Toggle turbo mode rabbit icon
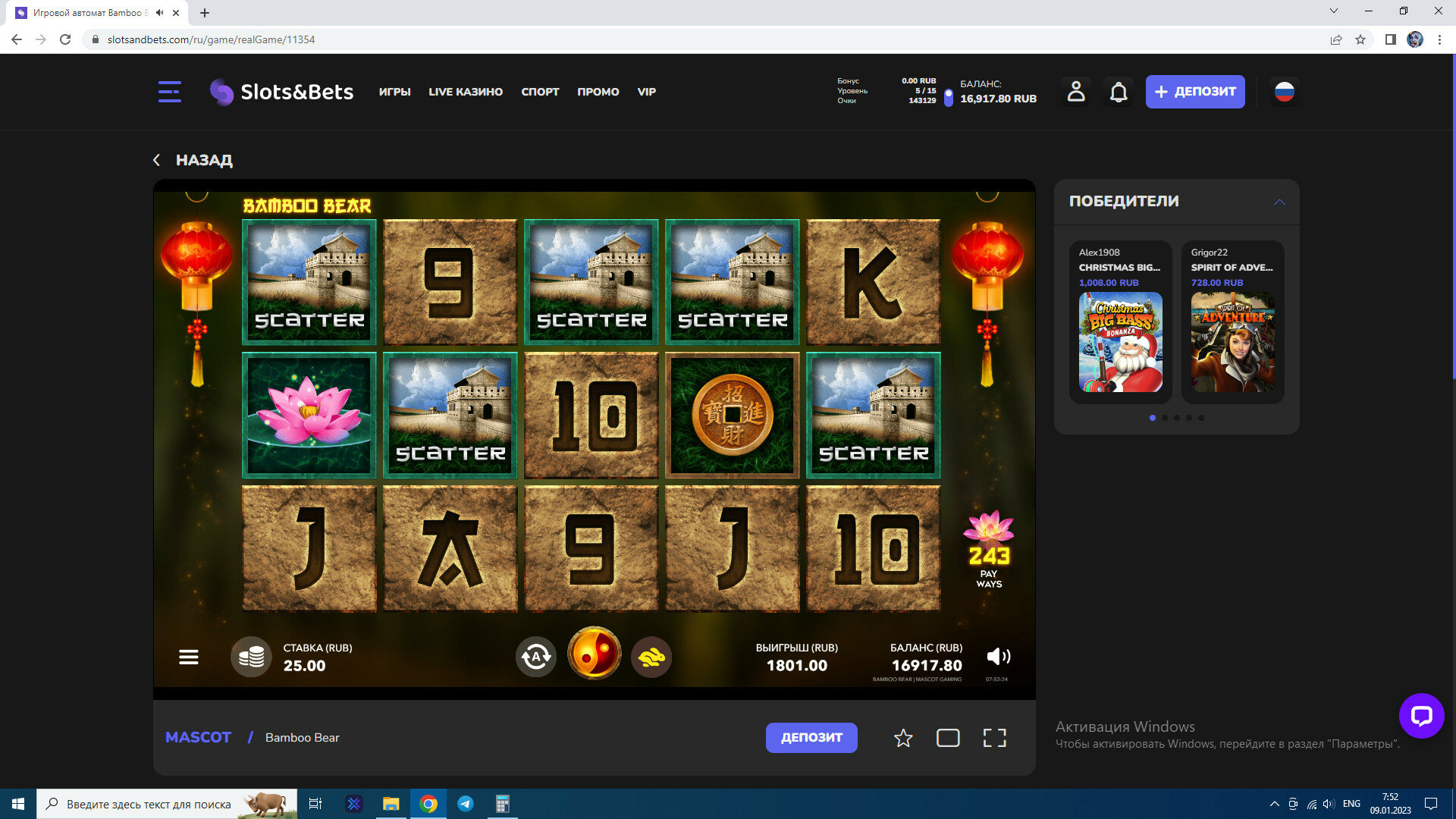 tap(651, 657)
